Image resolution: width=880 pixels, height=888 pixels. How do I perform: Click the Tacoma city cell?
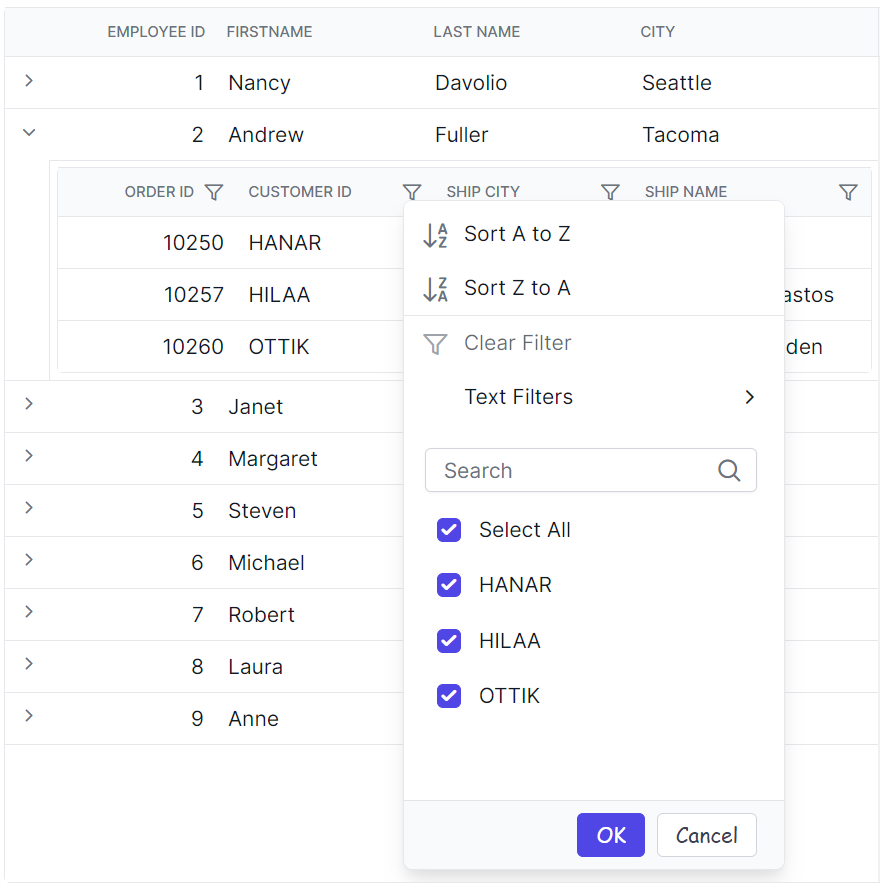(681, 135)
